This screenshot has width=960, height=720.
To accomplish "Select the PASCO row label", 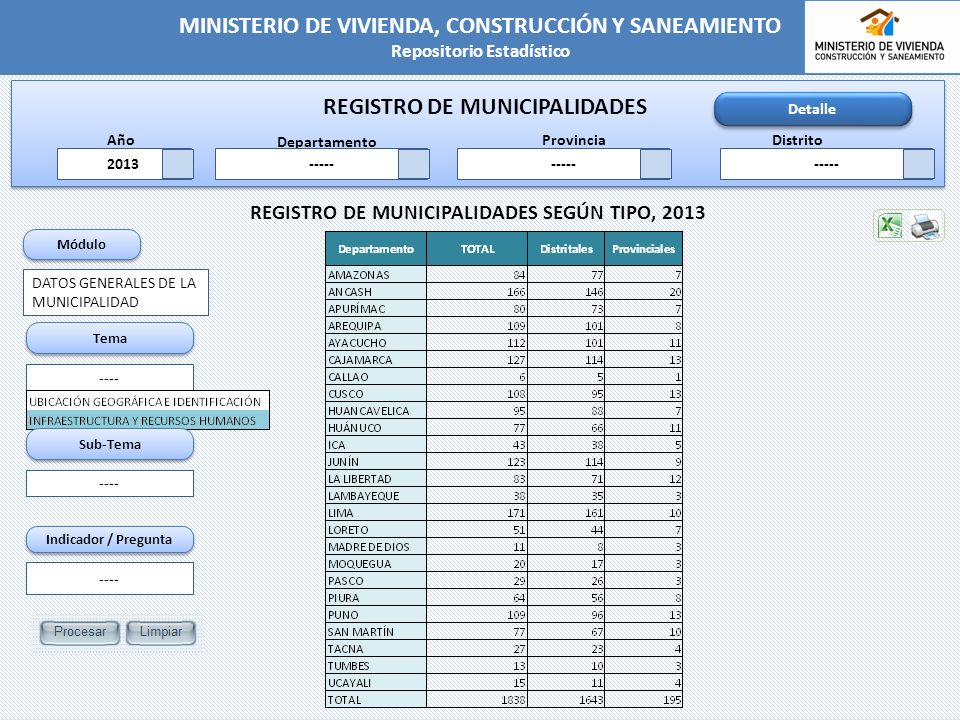I will tap(376, 580).
